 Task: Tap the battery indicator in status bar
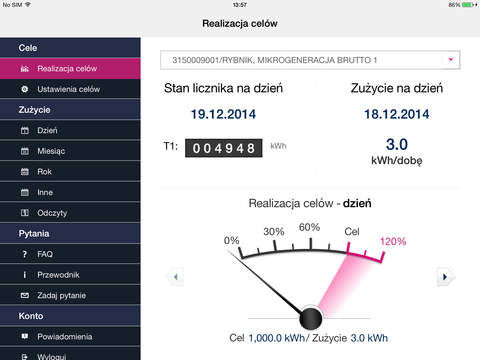(470, 5)
